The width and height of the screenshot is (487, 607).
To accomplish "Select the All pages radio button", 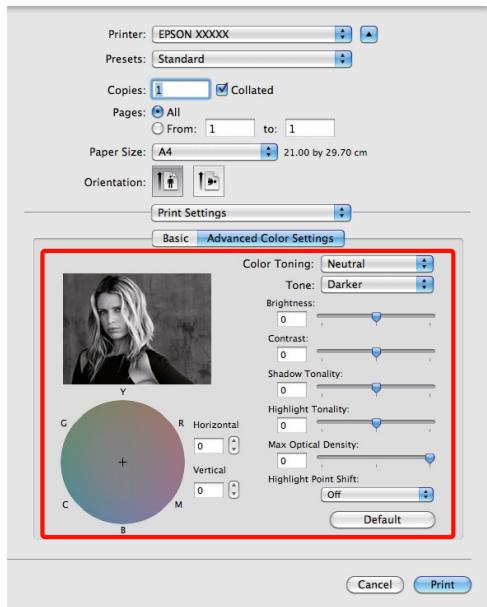I will (158, 112).
